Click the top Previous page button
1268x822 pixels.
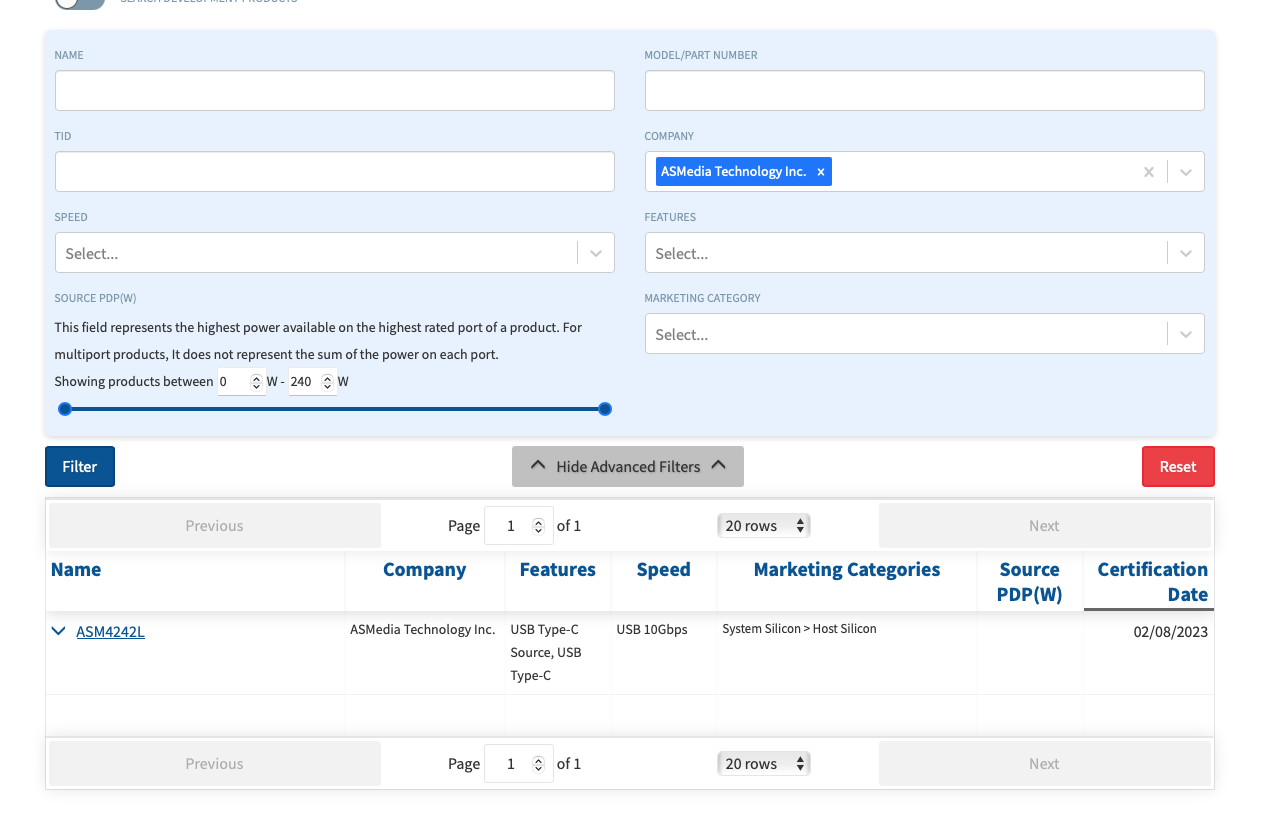(x=215, y=526)
